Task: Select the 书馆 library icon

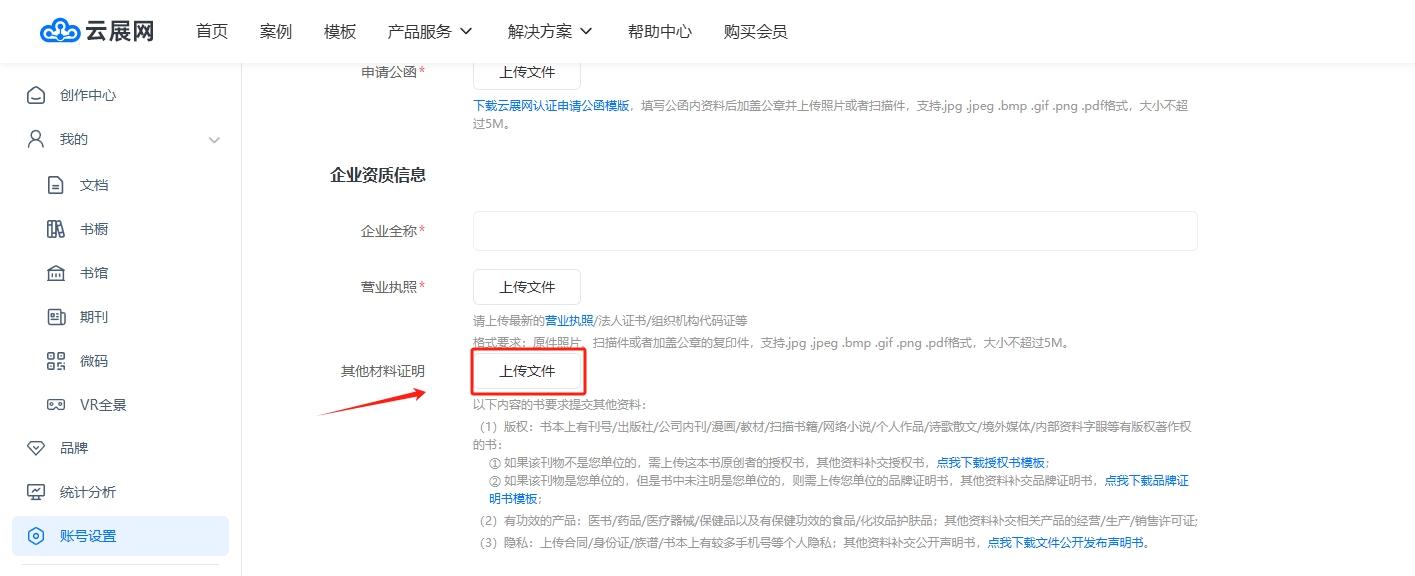Action: pyautogui.click(x=56, y=273)
